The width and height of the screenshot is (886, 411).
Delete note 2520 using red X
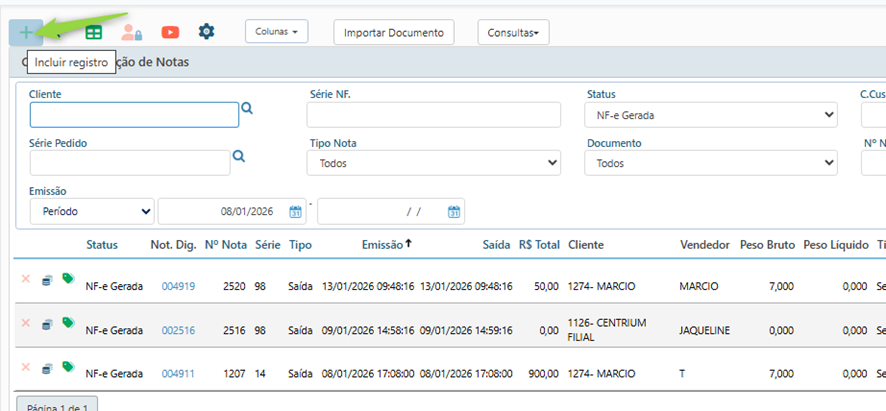[26, 279]
